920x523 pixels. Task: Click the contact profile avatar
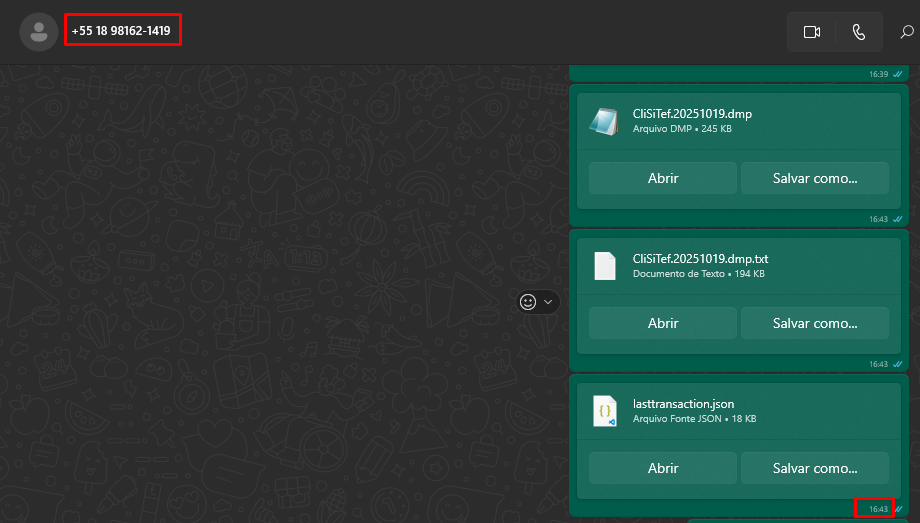pyautogui.click(x=39, y=32)
